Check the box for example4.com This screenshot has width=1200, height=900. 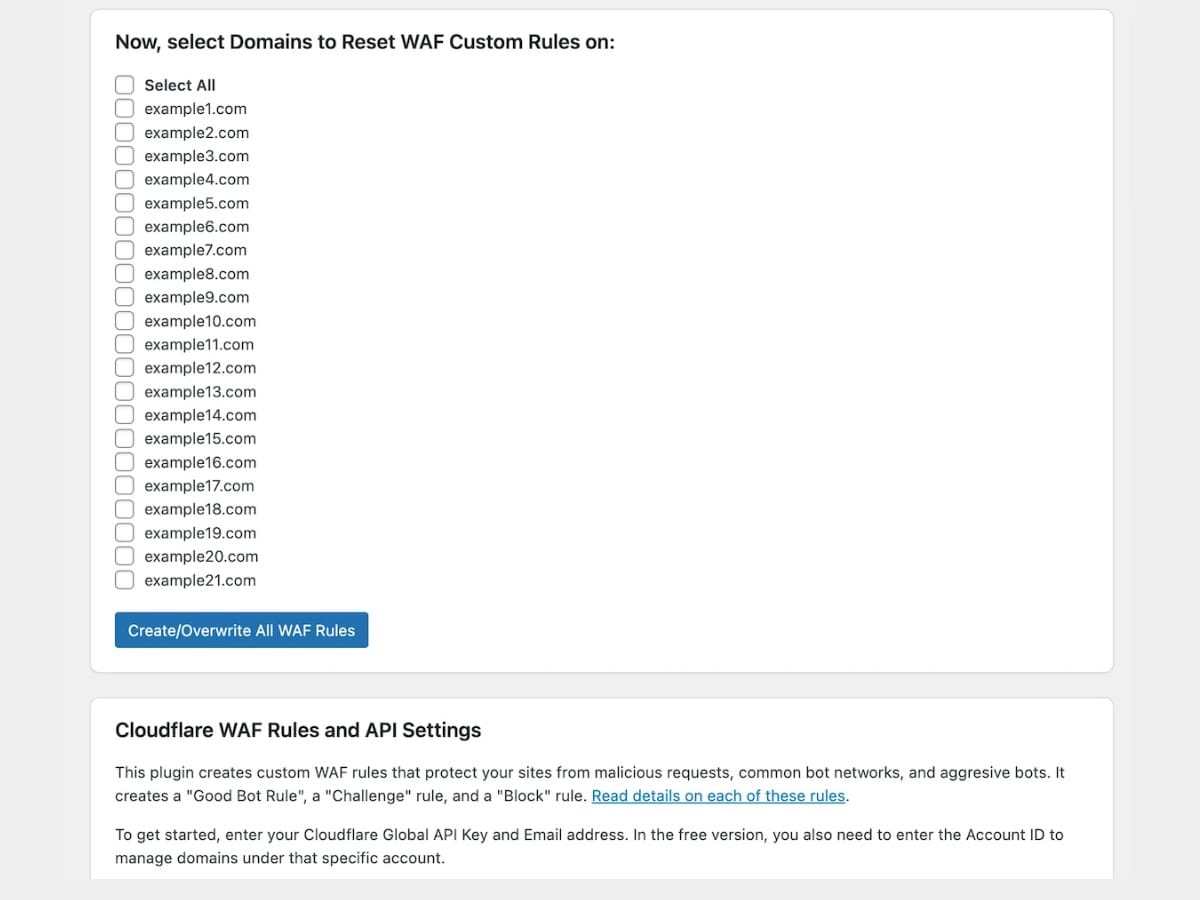pyautogui.click(x=124, y=179)
